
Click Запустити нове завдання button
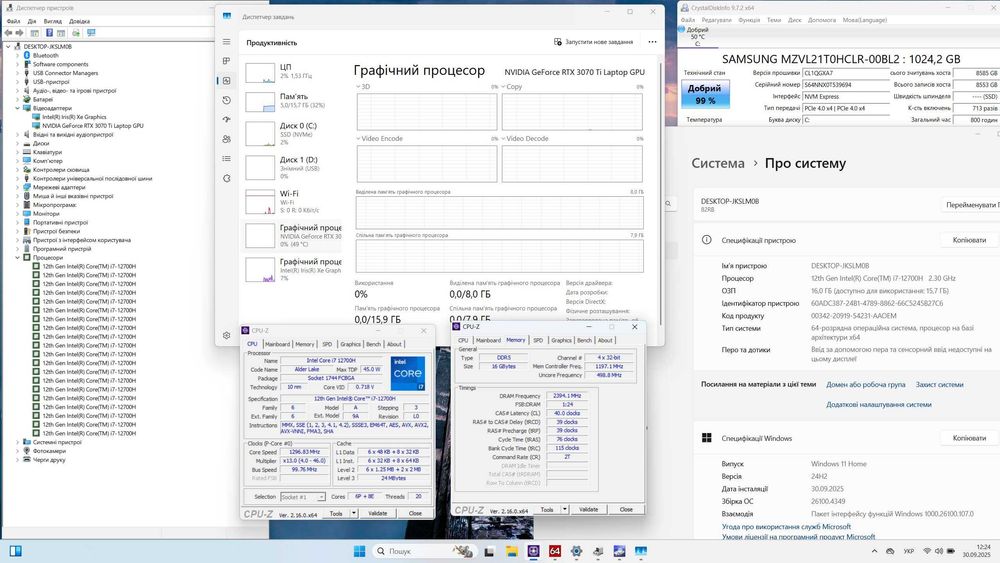point(594,42)
